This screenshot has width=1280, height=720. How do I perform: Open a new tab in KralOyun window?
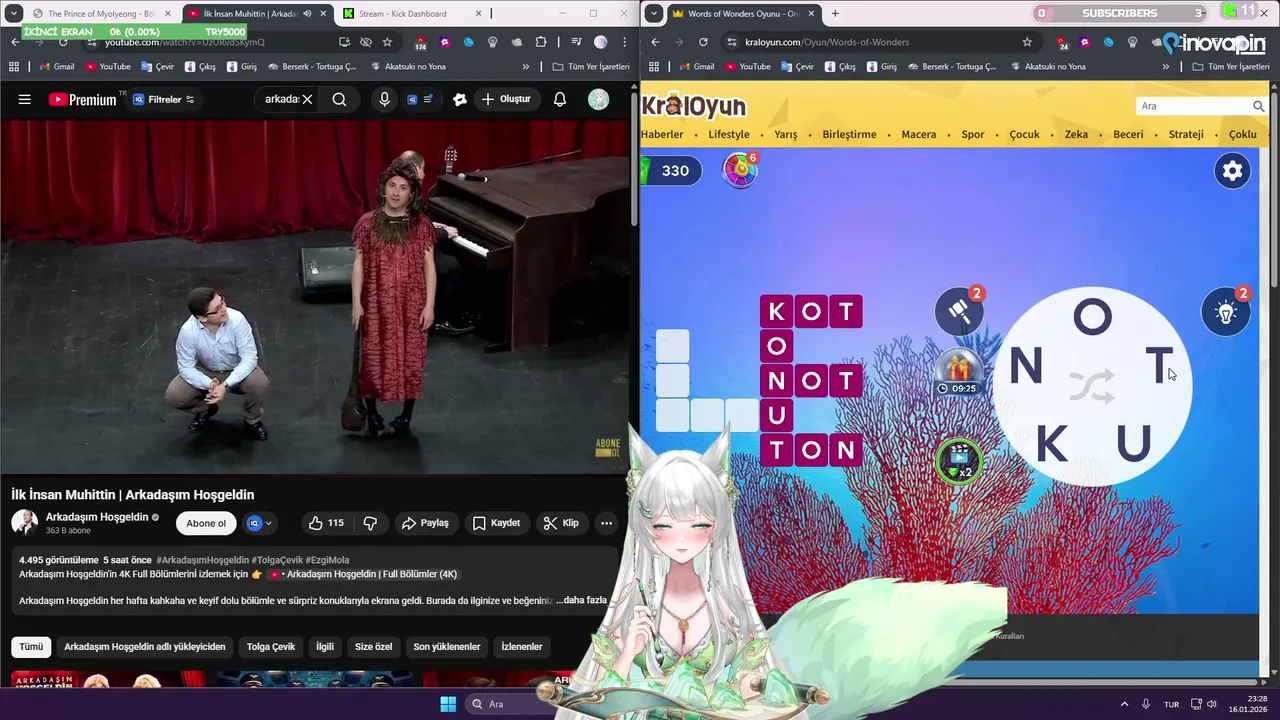(835, 14)
